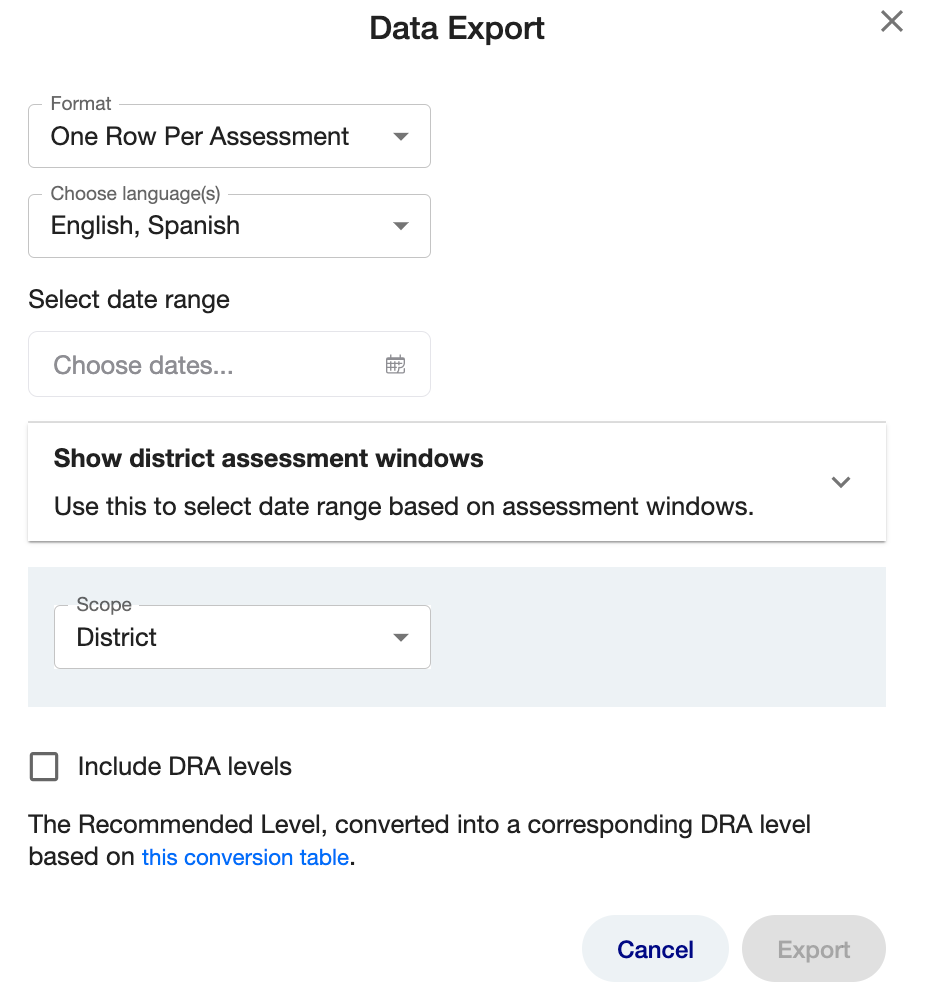Click the Export button

point(814,949)
